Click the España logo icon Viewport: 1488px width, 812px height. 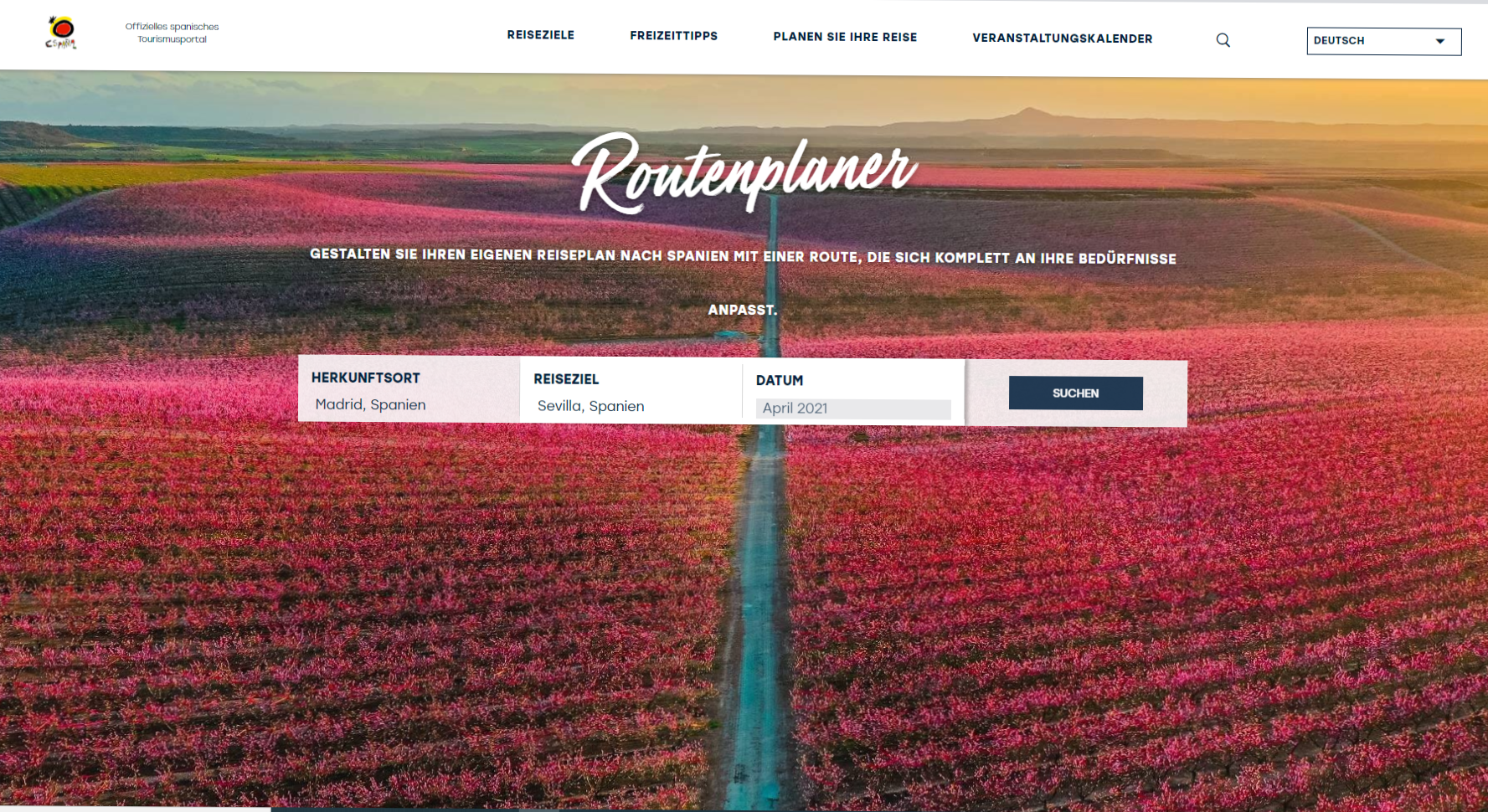click(x=61, y=33)
